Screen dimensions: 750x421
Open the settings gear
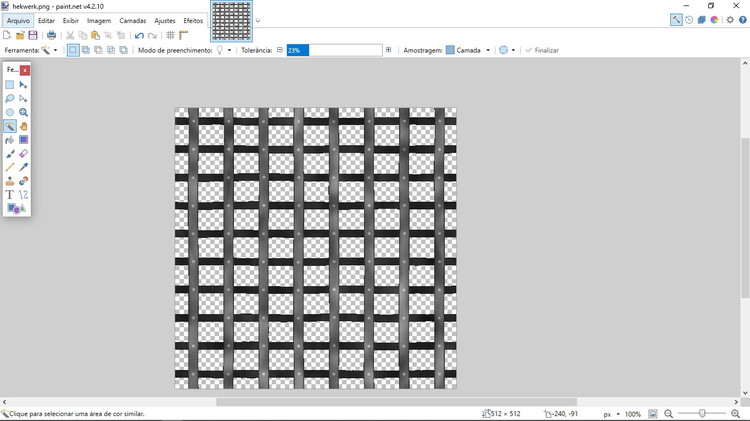(730, 20)
